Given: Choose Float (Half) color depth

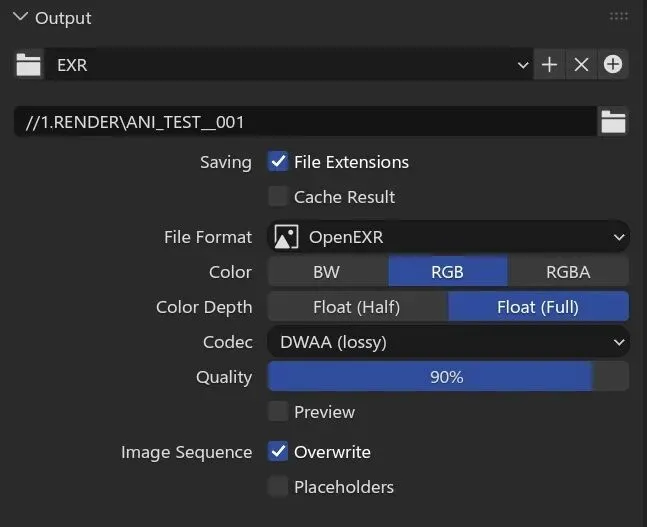Looking at the screenshot, I should tap(357, 307).
